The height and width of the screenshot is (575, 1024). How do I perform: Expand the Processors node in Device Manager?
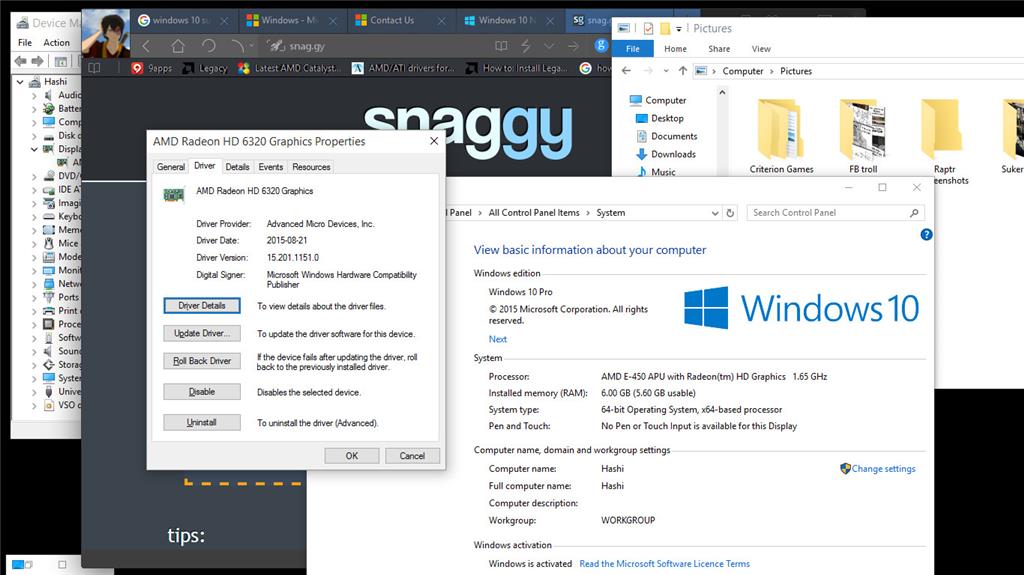(x=34, y=324)
